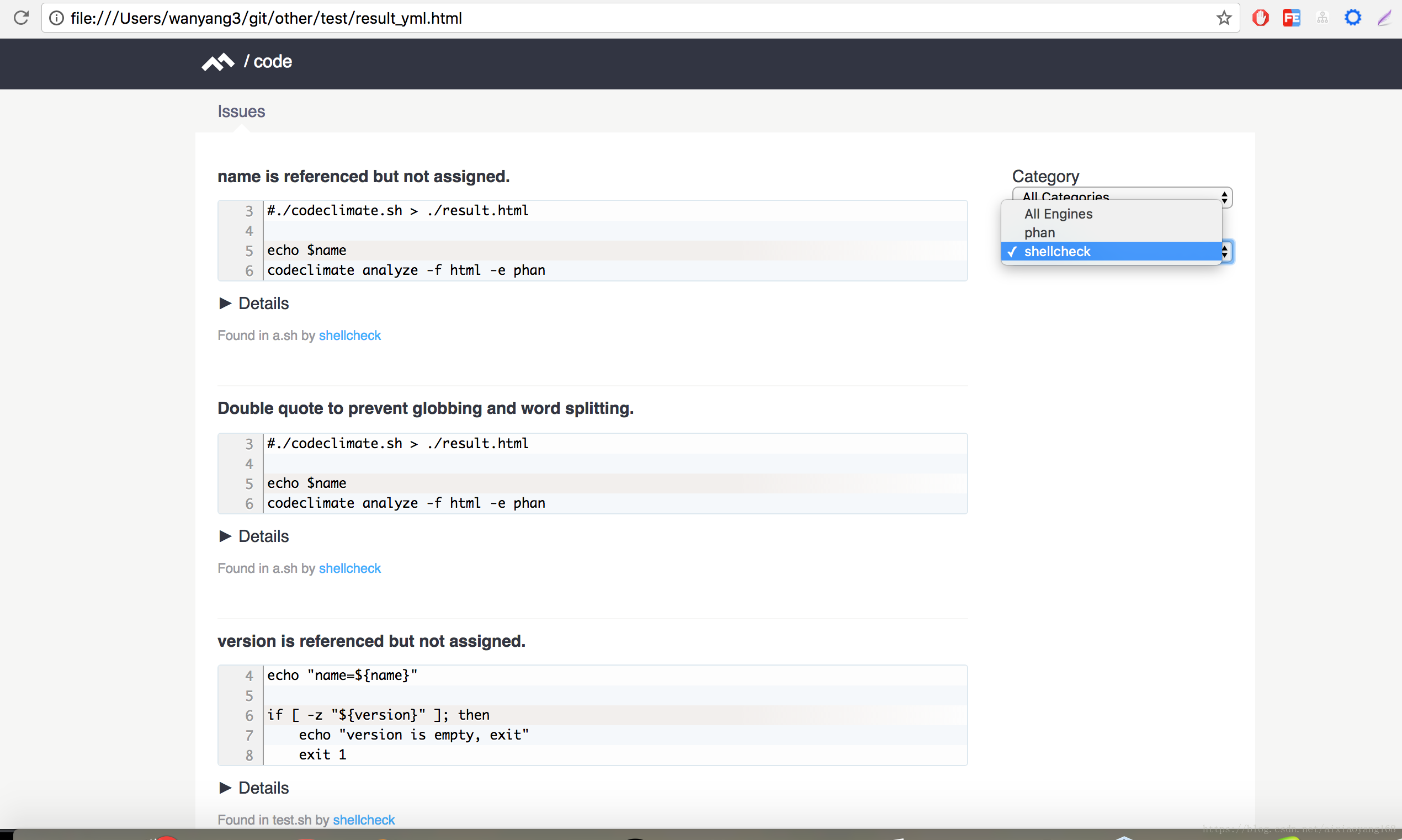Click the site info icon in address bar
Image resolution: width=1402 pixels, height=840 pixels.
tap(56, 18)
